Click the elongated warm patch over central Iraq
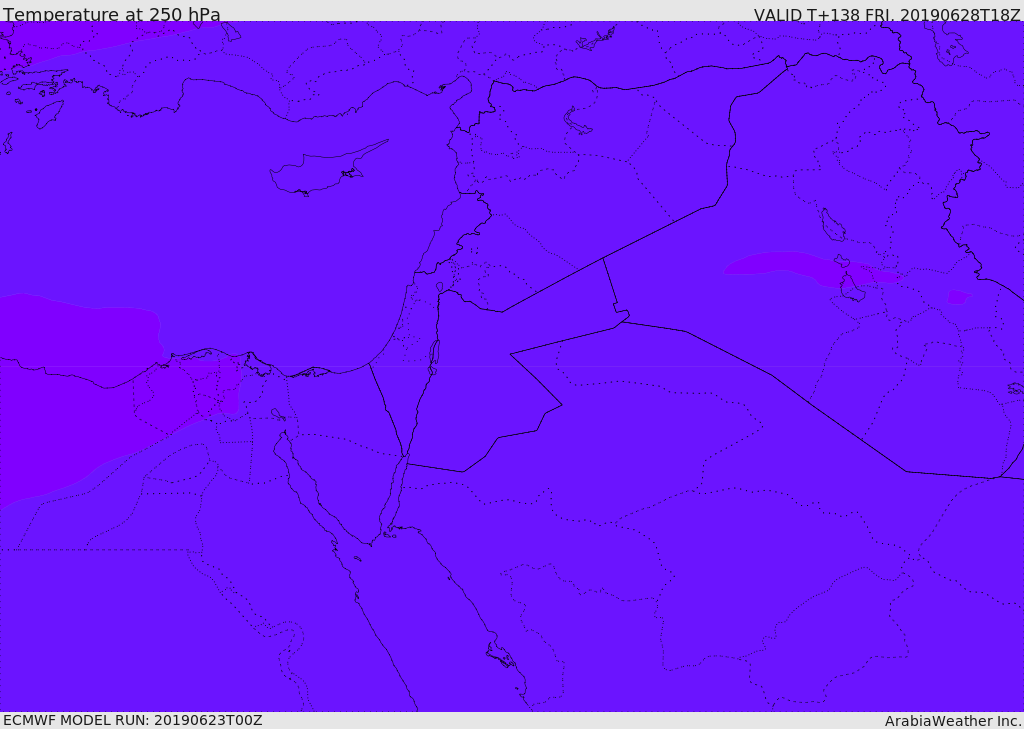This screenshot has width=1024, height=729. (x=810, y=268)
